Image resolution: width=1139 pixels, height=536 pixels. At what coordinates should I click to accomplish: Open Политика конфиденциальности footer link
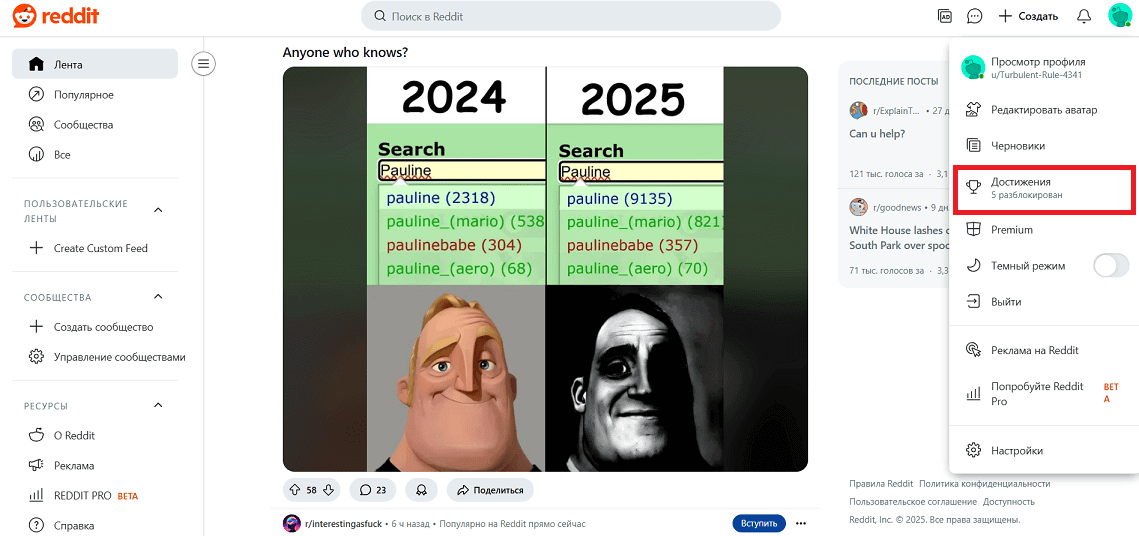point(984,484)
